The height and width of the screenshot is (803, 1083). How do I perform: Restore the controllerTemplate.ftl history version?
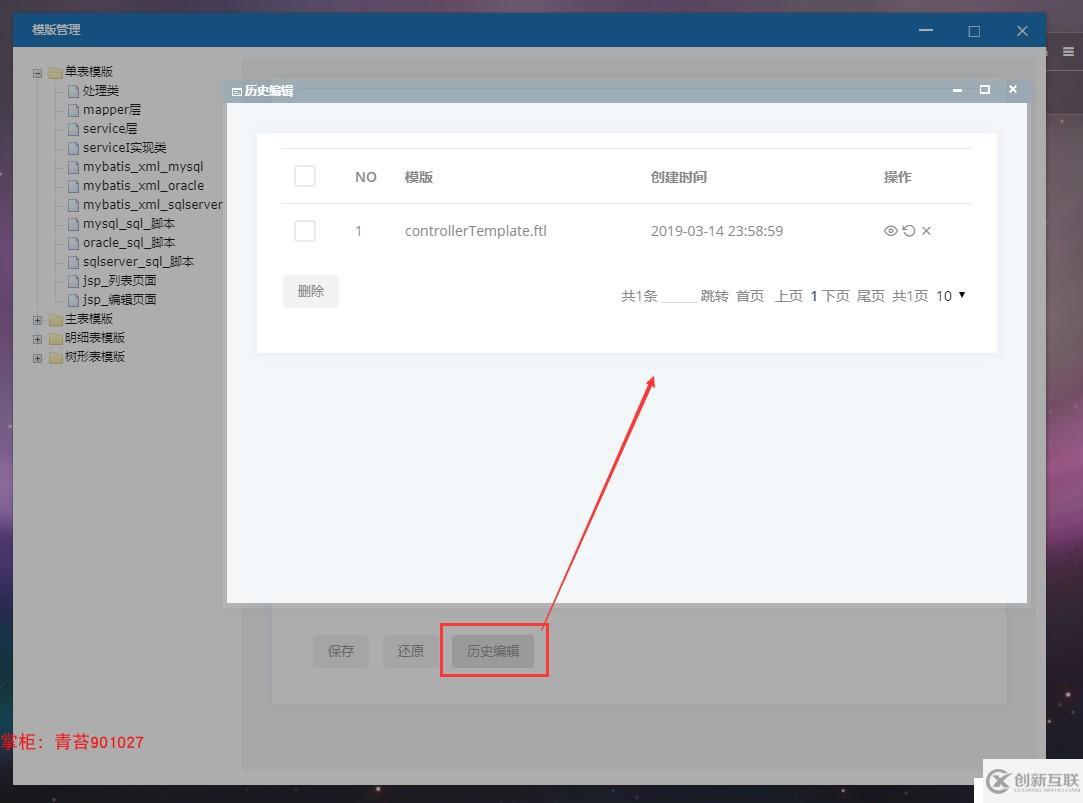click(909, 231)
